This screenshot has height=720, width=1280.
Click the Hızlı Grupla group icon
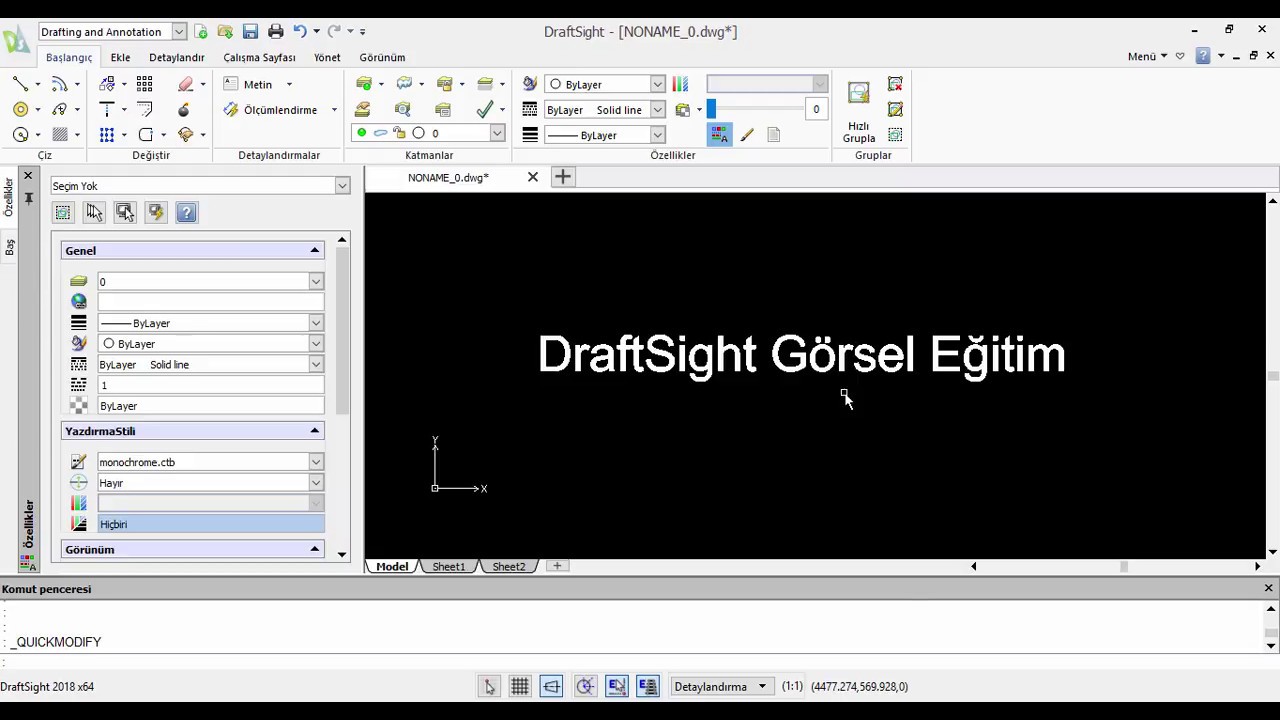point(859,112)
